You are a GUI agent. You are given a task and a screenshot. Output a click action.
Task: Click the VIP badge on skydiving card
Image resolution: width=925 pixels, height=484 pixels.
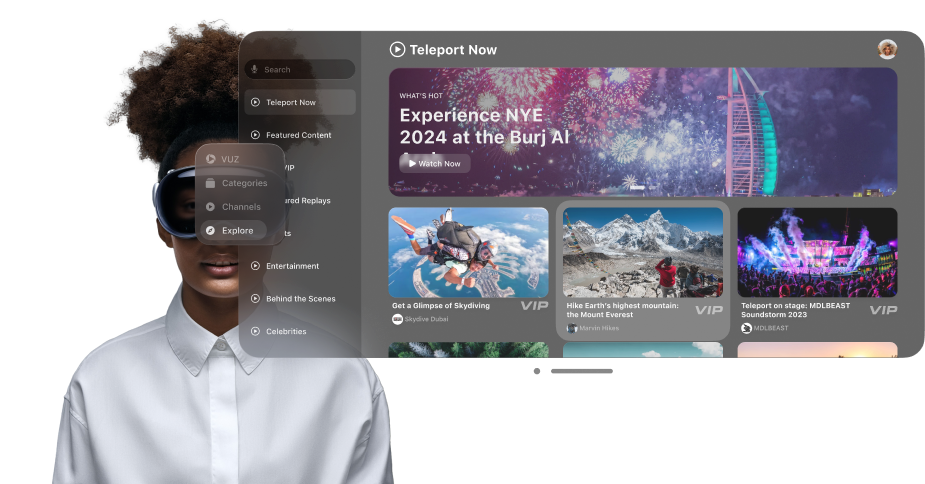click(534, 306)
